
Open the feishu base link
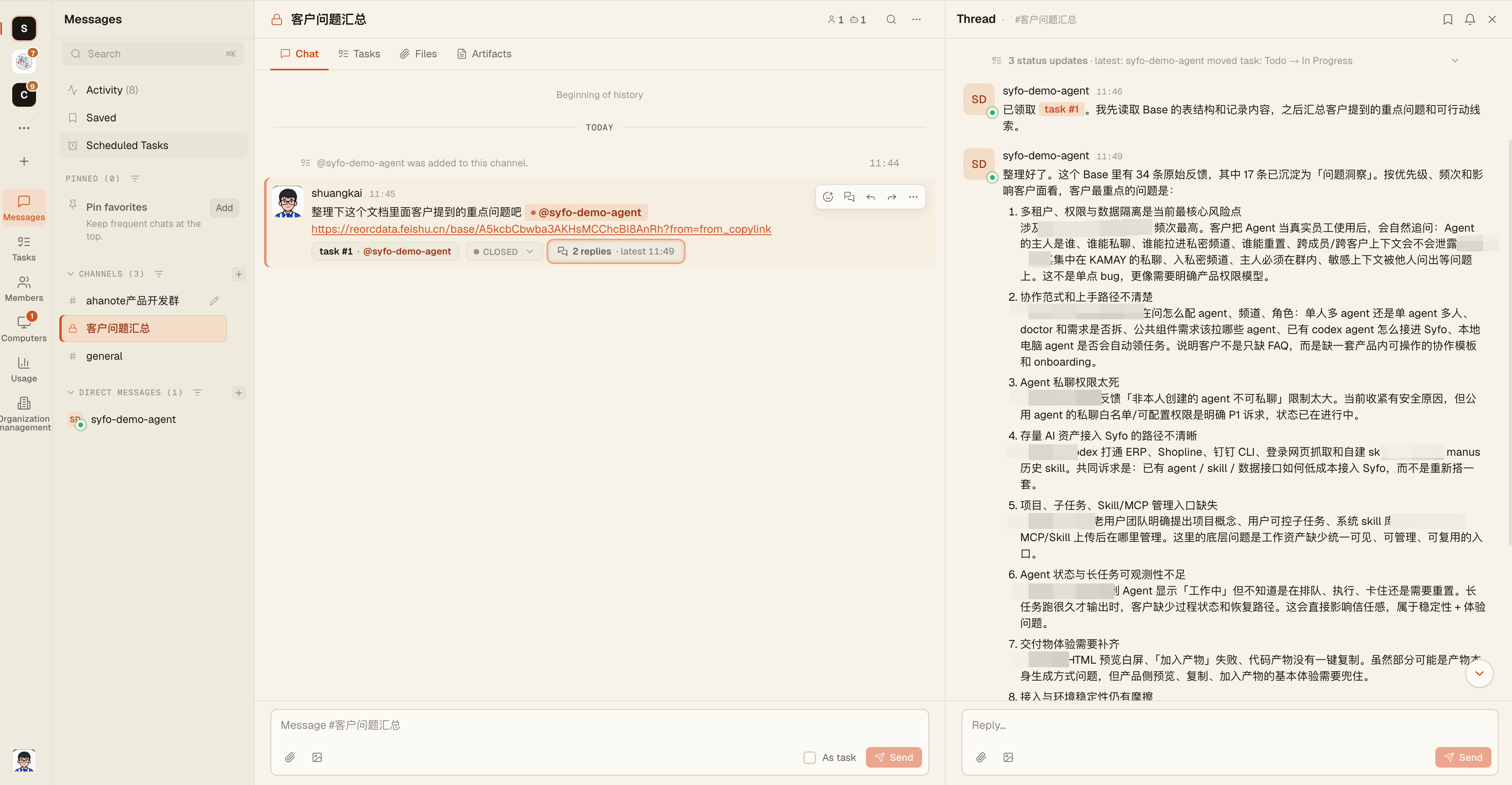[x=541, y=229]
